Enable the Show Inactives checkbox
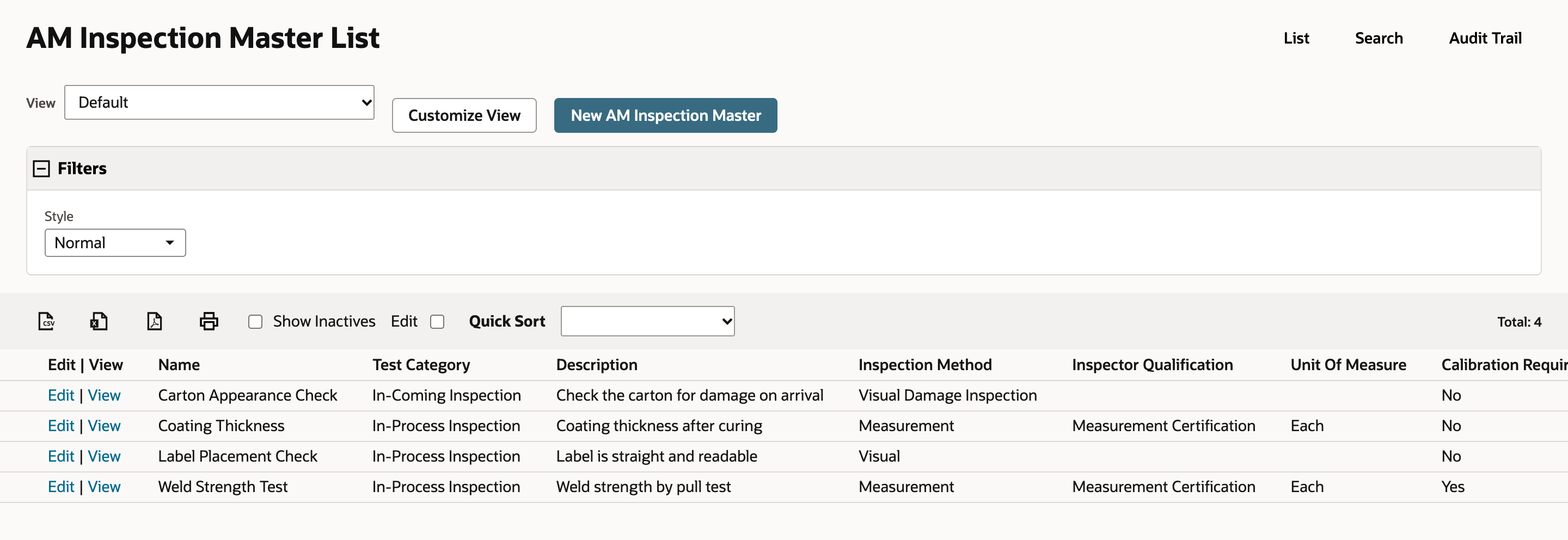 coord(255,322)
